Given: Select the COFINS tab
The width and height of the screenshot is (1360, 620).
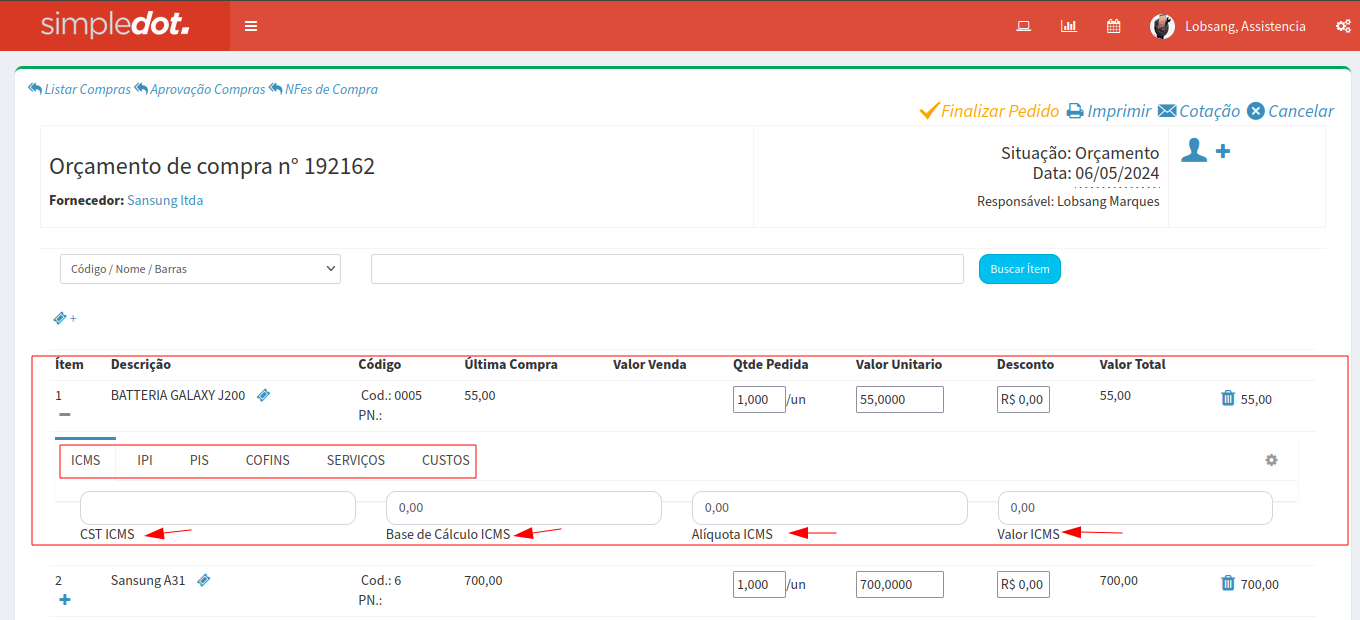Looking at the screenshot, I should click(x=267, y=461).
